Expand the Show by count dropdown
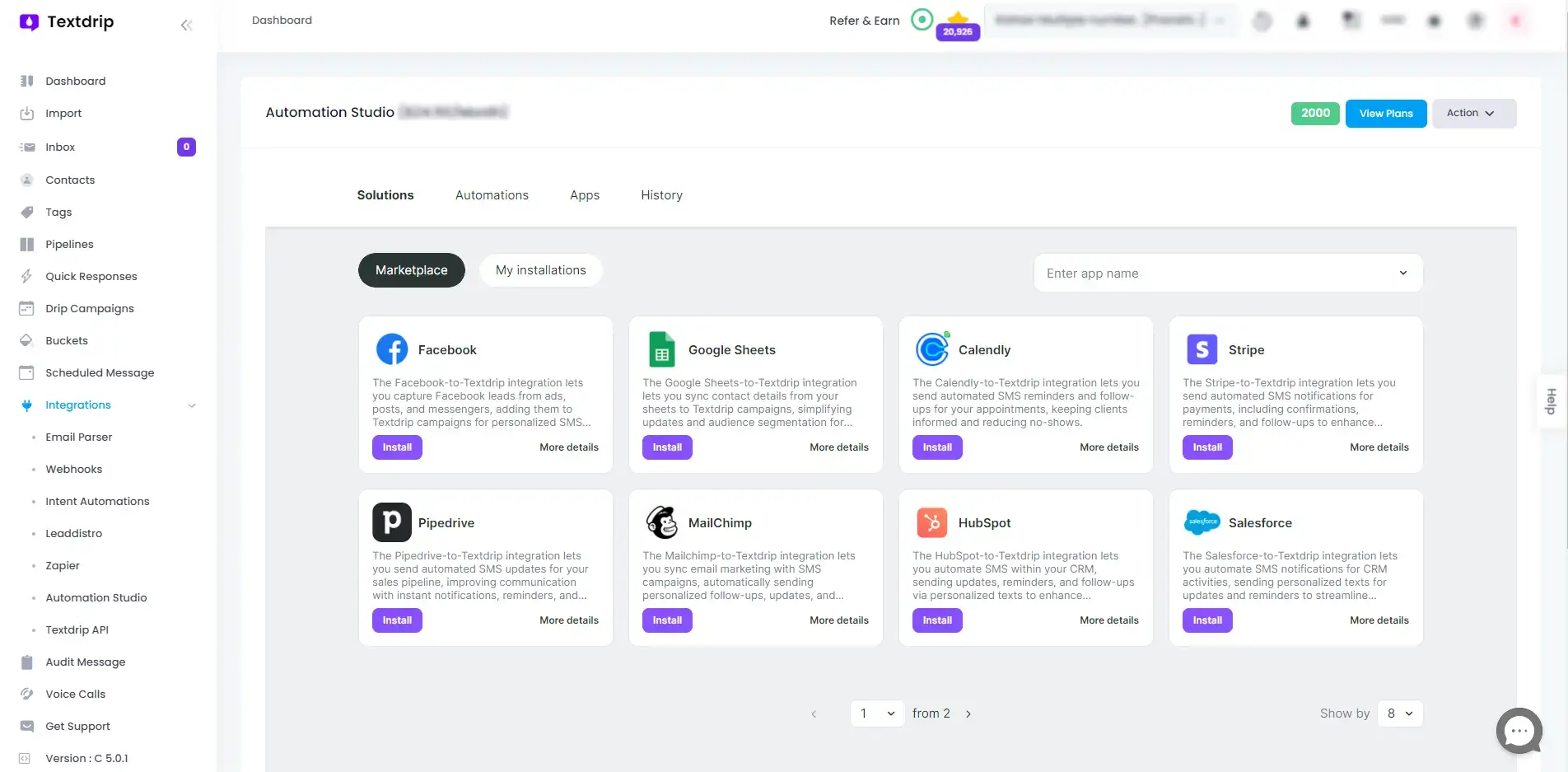The width and height of the screenshot is (1568, 772). coord(1399,714)
